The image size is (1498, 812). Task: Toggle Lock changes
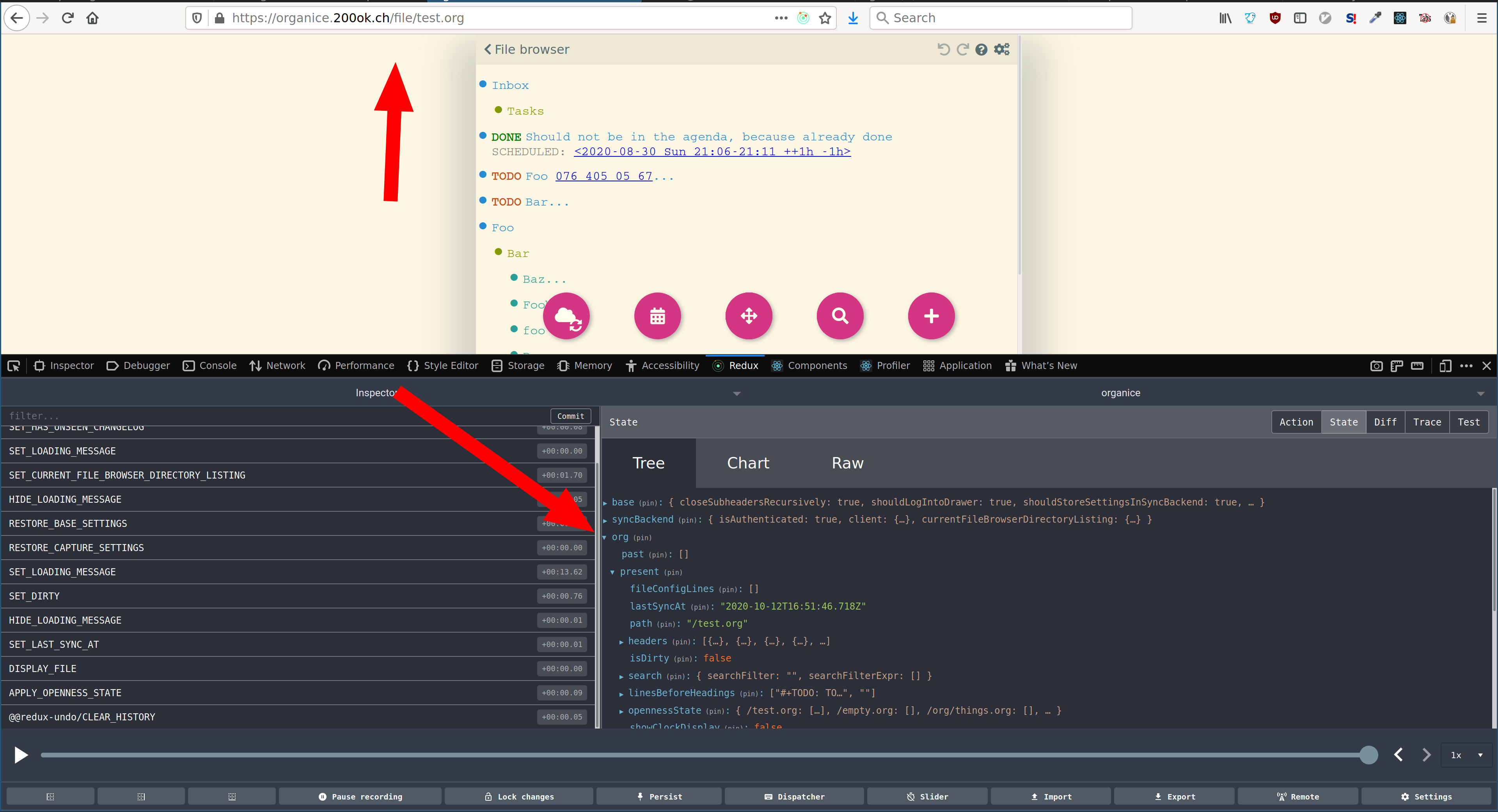point(519,796)
